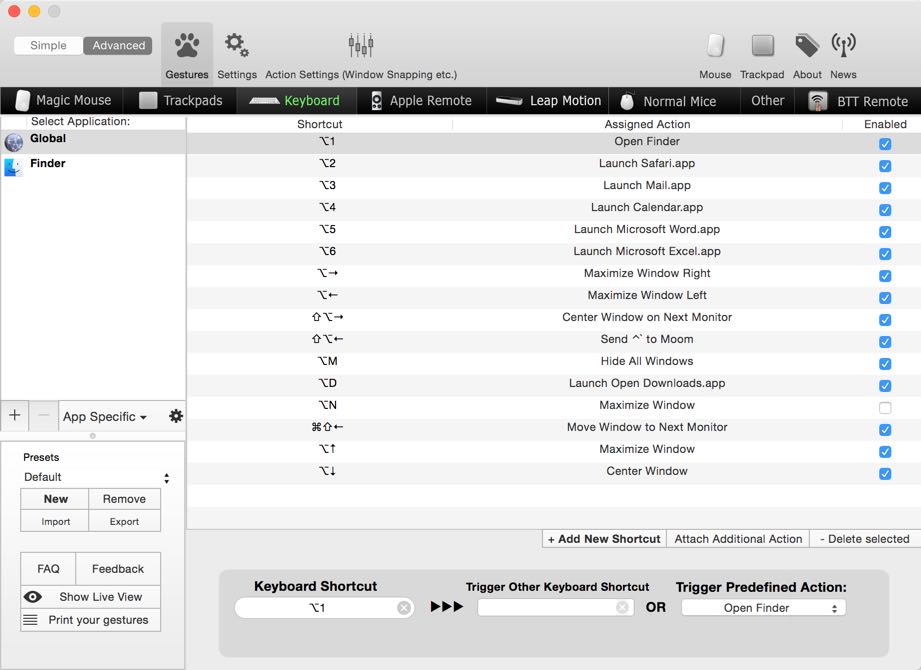Switch to Magic Mouse tab
Screen dimensions: 921x670
click(x=63, y=100)
